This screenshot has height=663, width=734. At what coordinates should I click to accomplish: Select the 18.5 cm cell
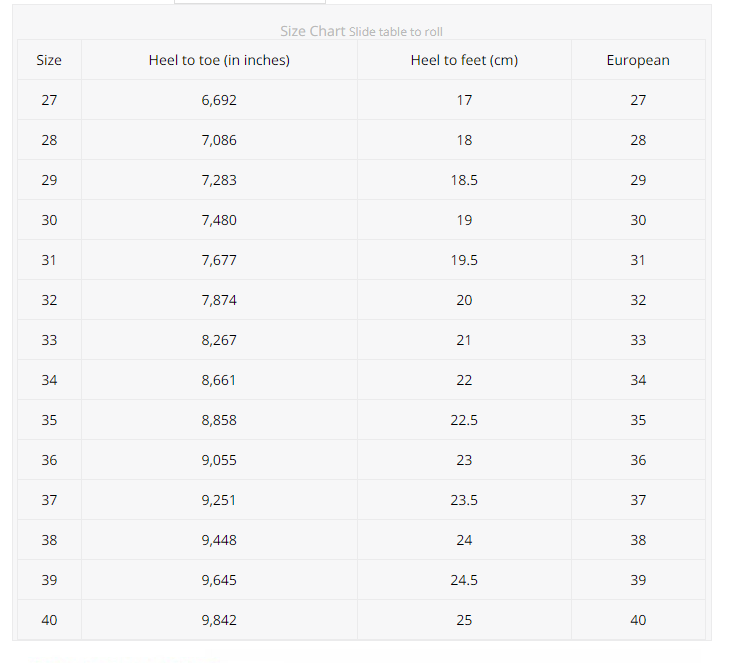tap(464, 180)
